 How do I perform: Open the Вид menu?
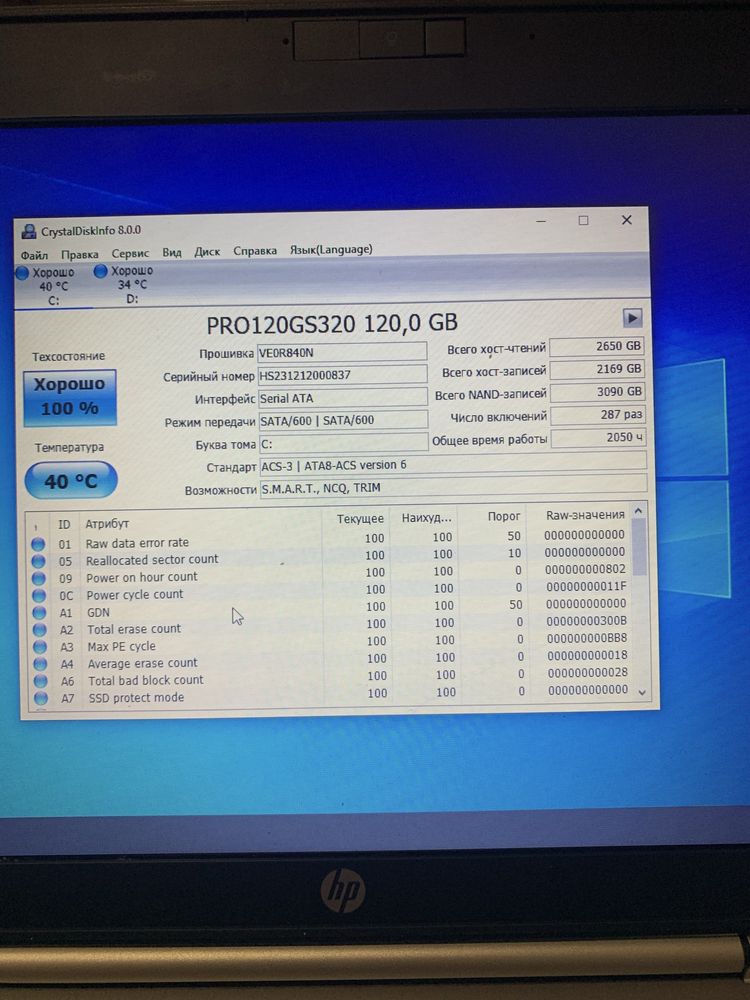(172, 253)
